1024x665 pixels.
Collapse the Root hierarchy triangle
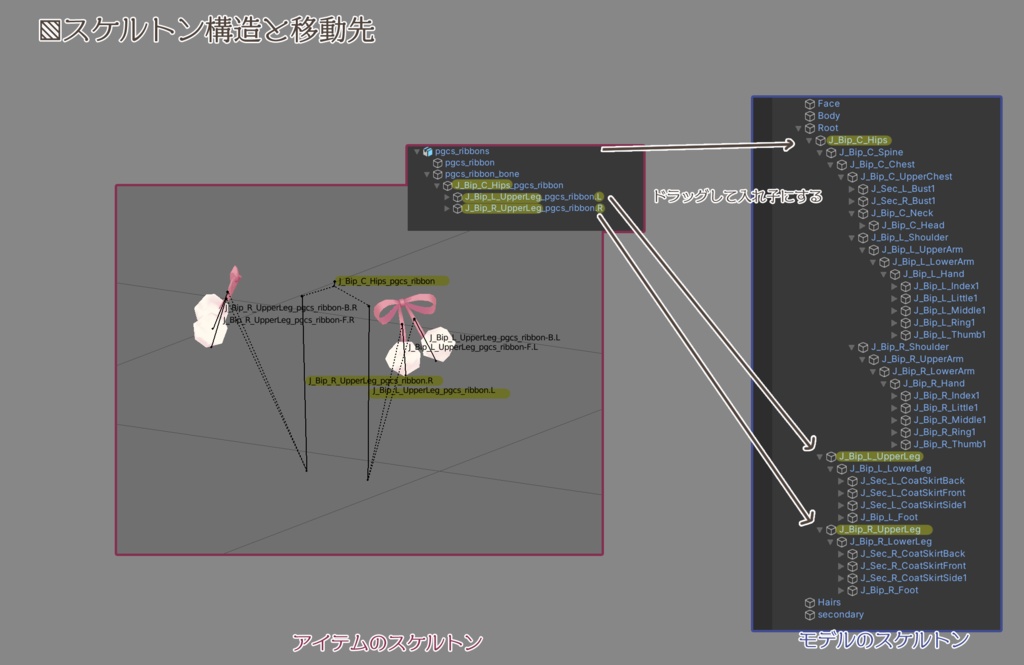pyautogui.click(x=798, y=128)
